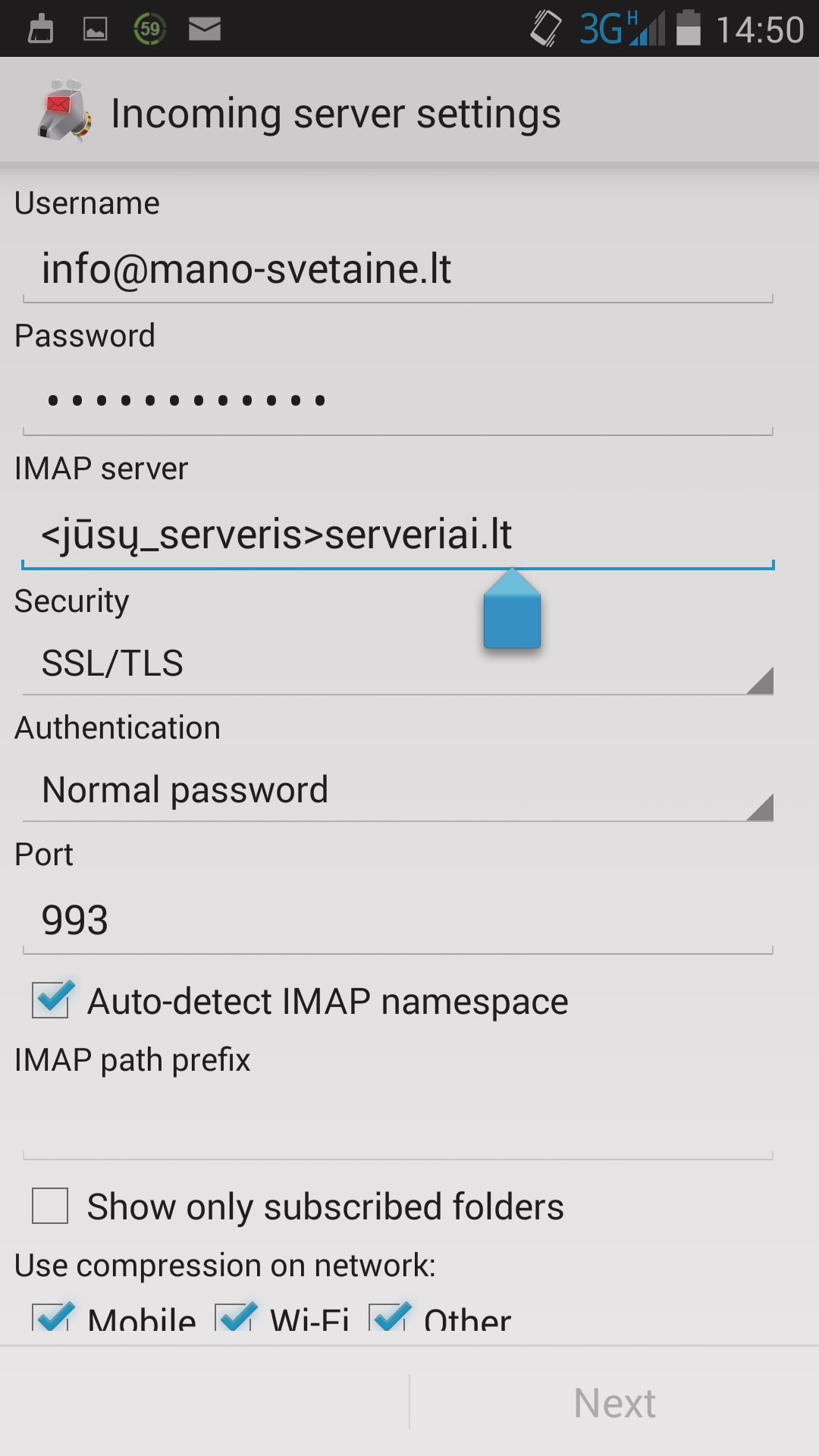The width and height of the screenshot is (819, 1456).
Task: Enable Show only subscribed folders
Action: pyautogui.click(x=51, y=1206)
